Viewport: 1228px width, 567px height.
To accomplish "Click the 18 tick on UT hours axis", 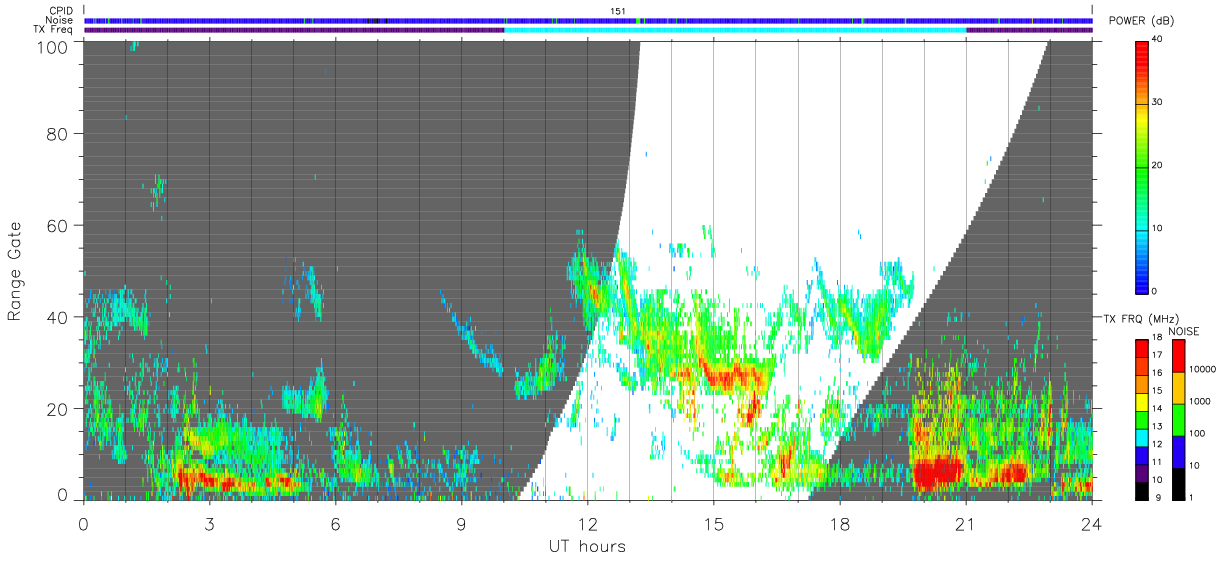I will [x=839, y=524].
